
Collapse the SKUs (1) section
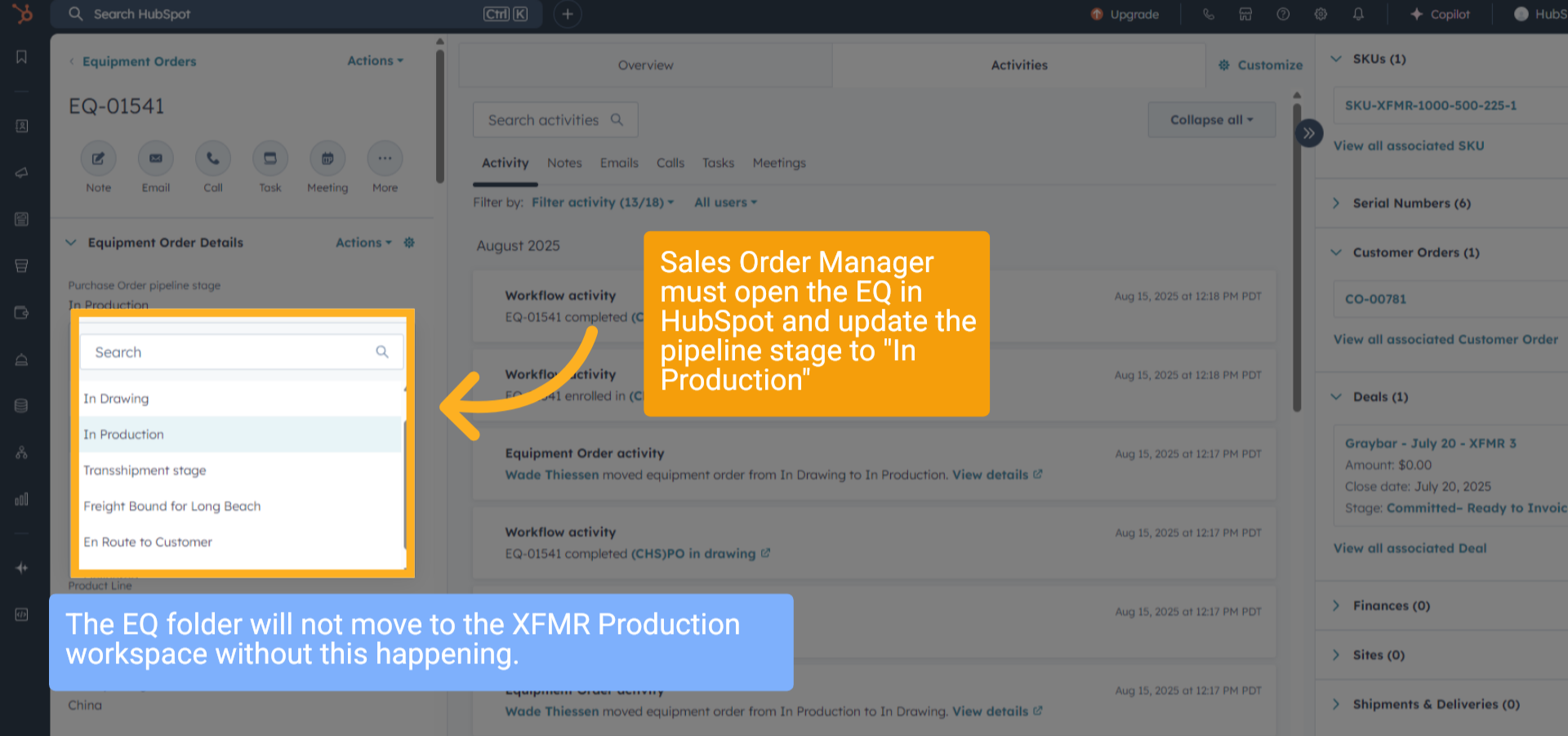1336,59
